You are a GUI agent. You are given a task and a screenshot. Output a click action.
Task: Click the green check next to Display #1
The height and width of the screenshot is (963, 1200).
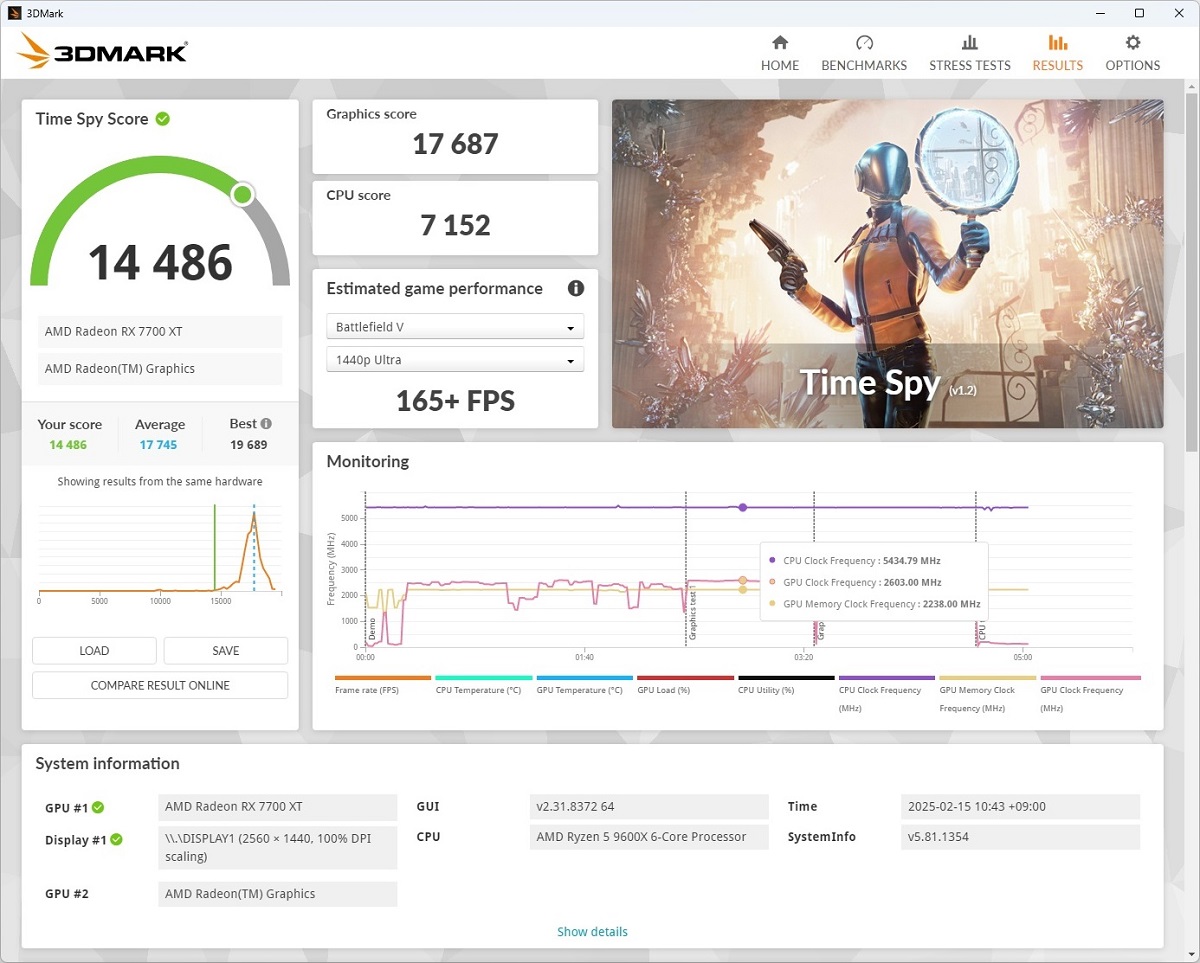click(116, 839)
